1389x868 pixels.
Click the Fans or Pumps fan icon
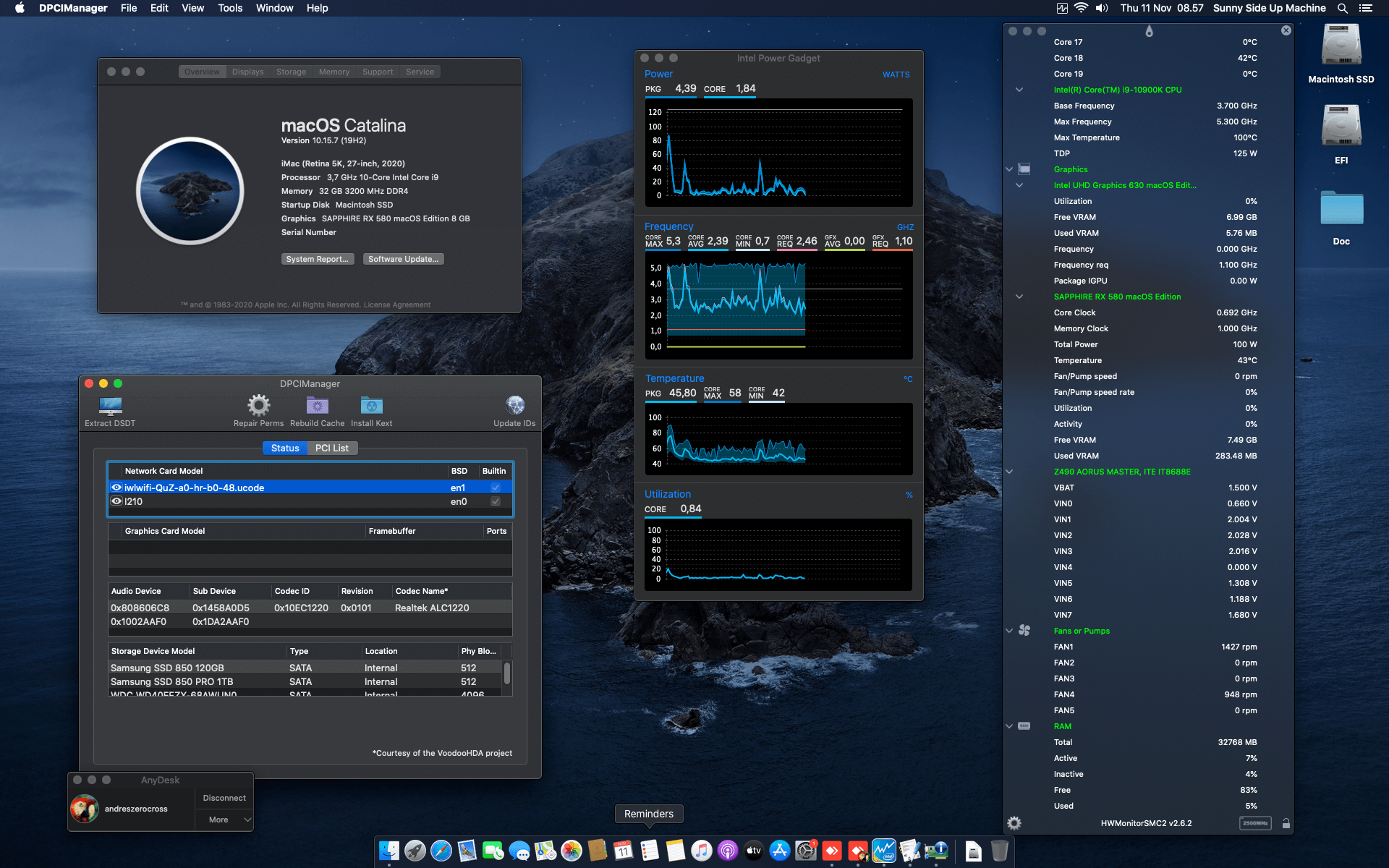tap(1024, 631)
